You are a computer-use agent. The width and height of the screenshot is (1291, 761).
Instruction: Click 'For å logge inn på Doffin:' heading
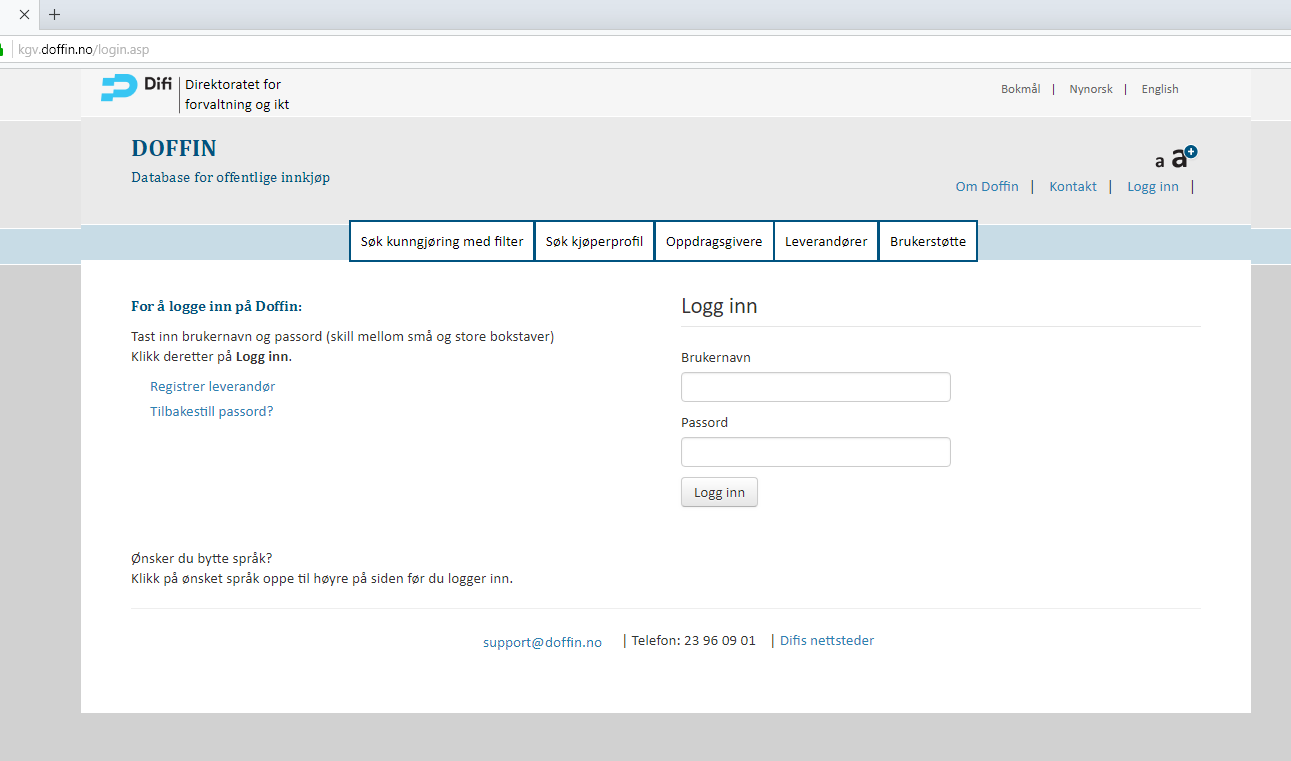[x=216, y=306]
